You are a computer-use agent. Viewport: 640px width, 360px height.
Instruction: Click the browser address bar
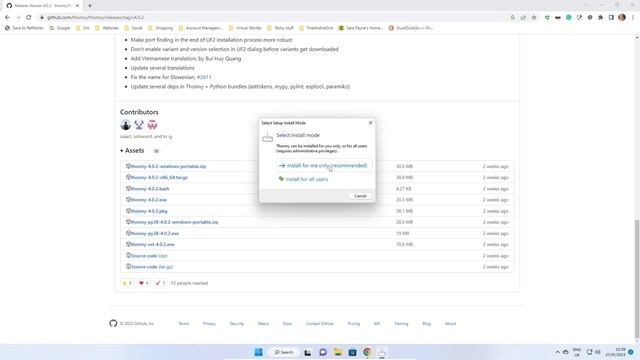pos(269,18)
